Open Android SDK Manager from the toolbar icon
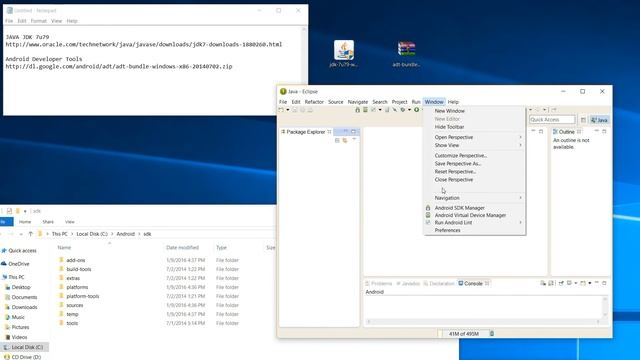Screen dimensions: 640x360 [x=358, y=110]
